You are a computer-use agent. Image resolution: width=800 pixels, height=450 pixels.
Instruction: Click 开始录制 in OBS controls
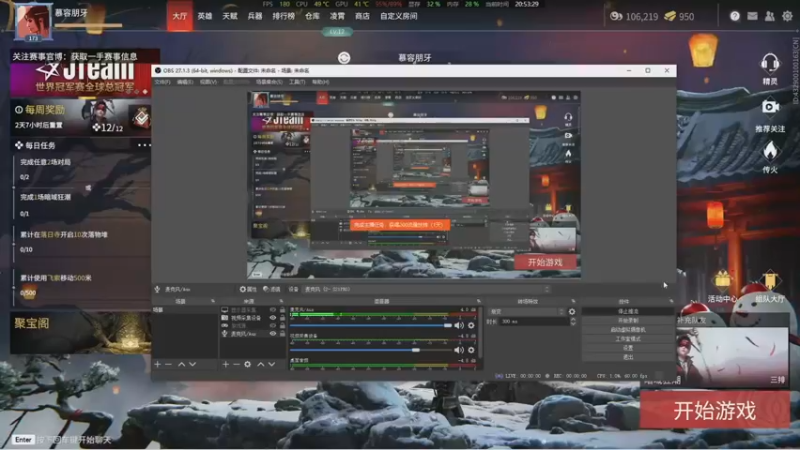click(x=628, y=320)
